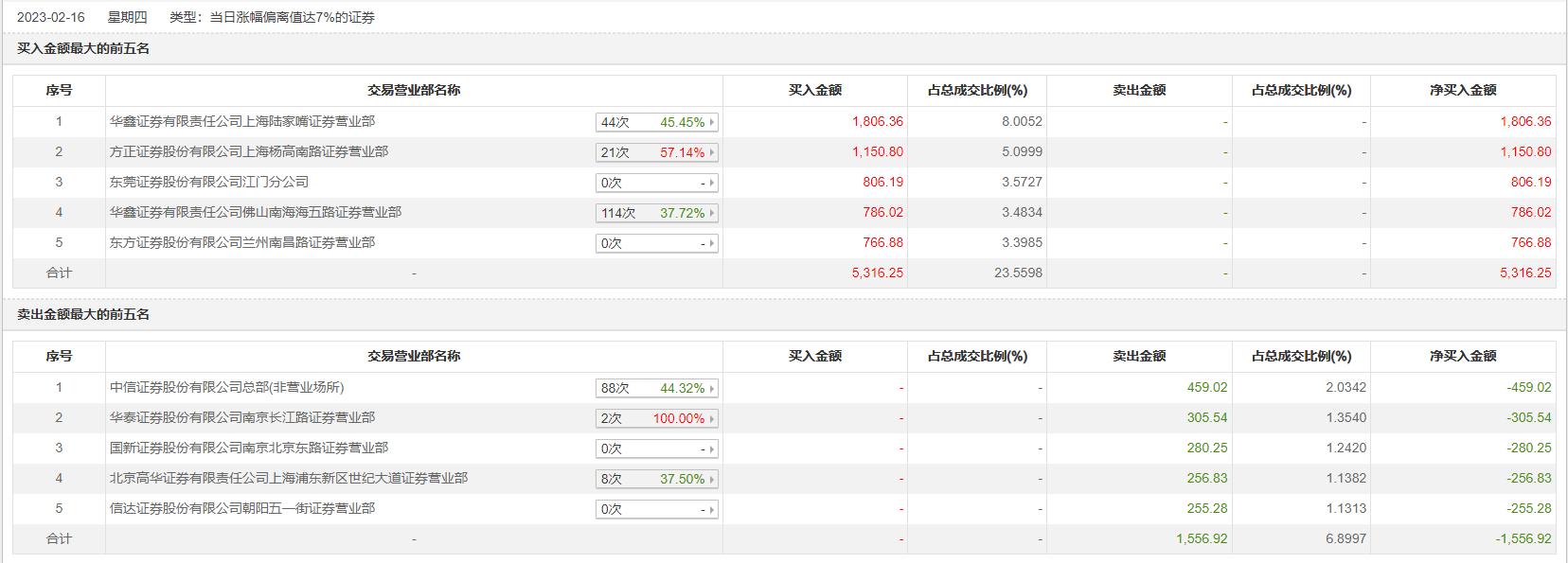Viewport: 1568px width, 563px height.
Task: Select the sell amount 305.54 for 华泰证券
Action: [1207, 417]
